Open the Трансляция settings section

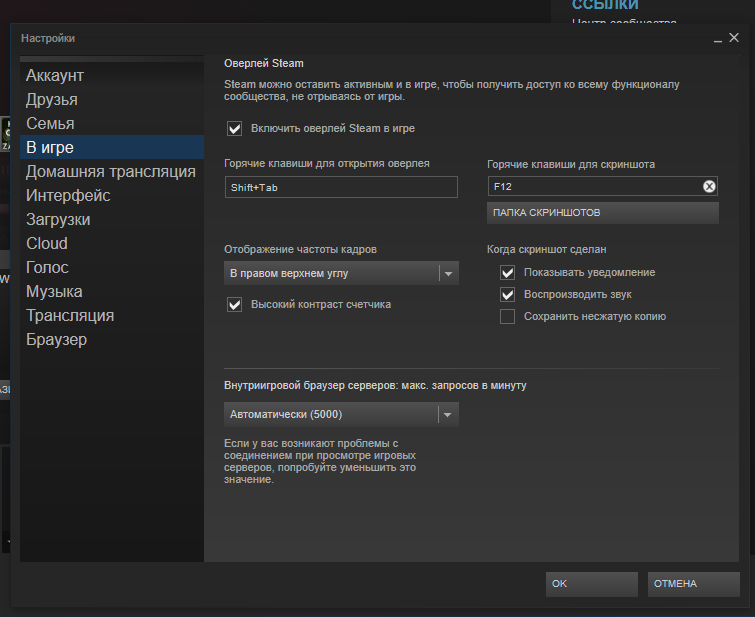click(x=112, y=315)
